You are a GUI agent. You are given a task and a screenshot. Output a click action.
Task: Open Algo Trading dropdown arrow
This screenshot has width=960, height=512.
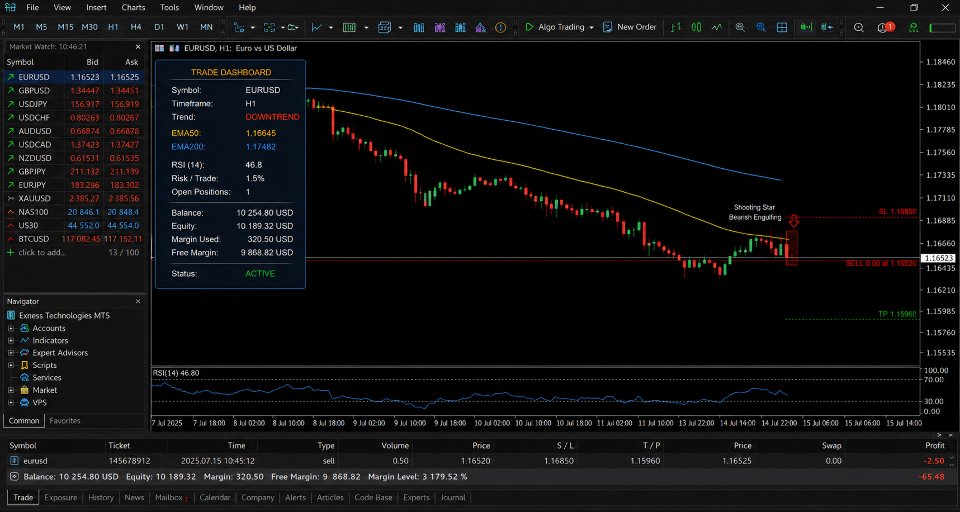click(591, 28)
